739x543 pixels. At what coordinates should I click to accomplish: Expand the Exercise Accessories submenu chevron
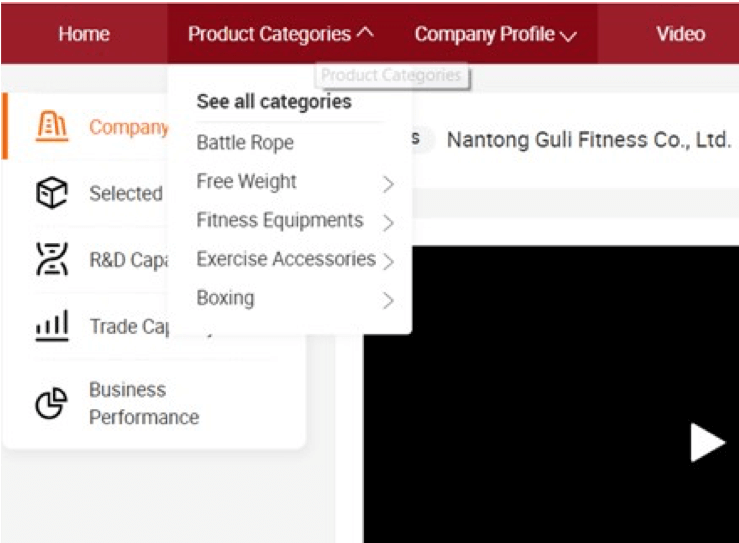pos(388,262)
